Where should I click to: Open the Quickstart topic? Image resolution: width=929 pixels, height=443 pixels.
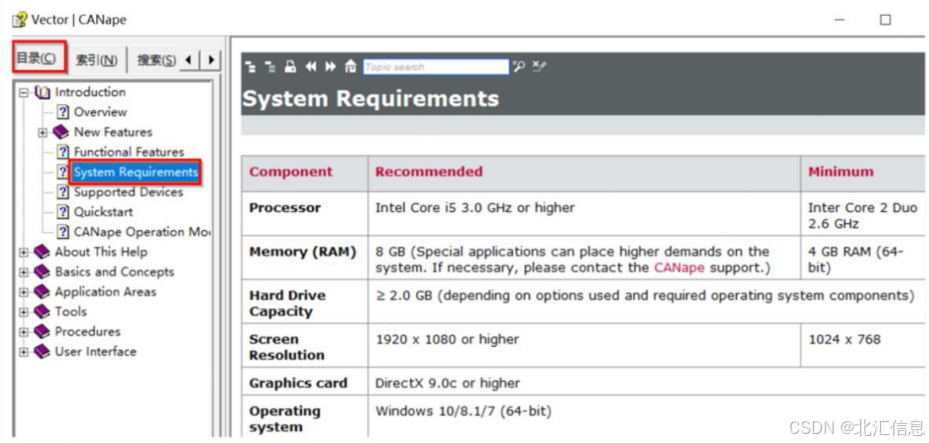pyautogui.click(x=103, y=212)
